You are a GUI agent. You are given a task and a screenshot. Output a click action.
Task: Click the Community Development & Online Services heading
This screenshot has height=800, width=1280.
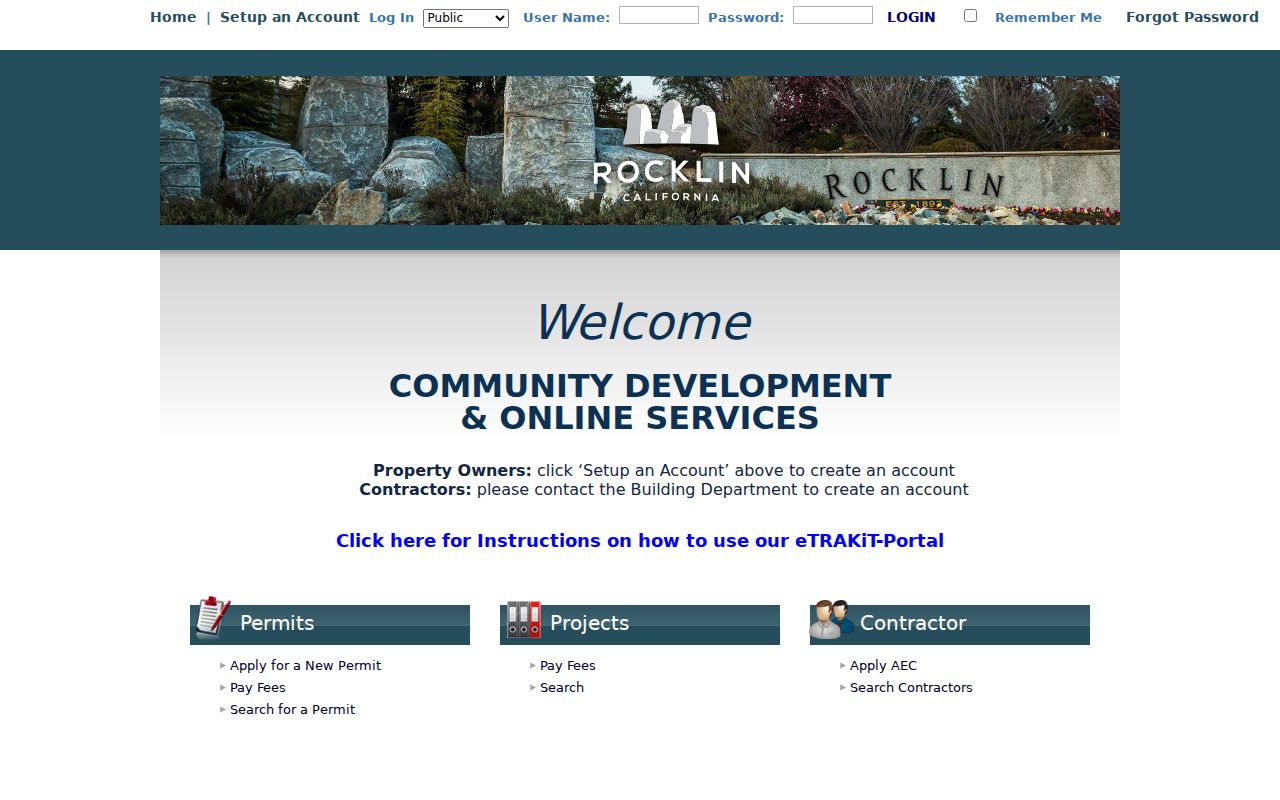pyautogui.click(x=640, y=402)
